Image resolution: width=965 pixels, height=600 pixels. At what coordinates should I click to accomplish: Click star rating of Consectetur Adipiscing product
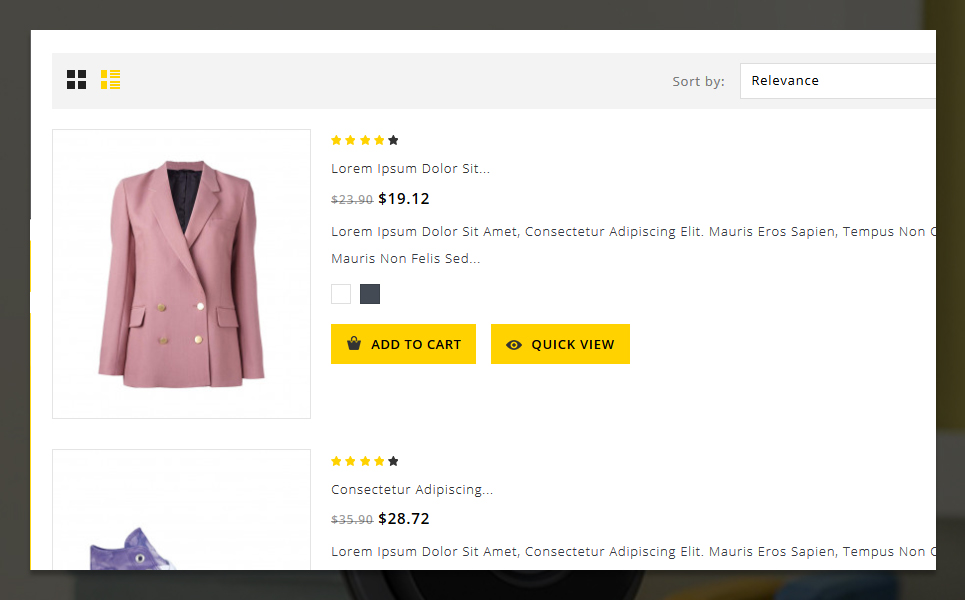365,461
